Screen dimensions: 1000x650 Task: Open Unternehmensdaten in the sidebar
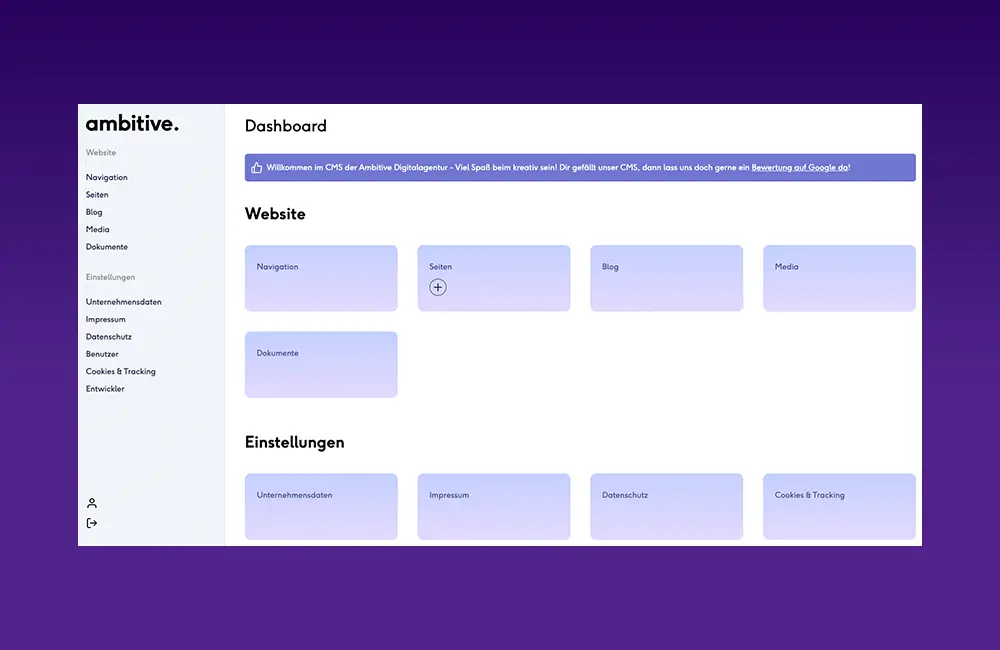(x=124, y=302)
